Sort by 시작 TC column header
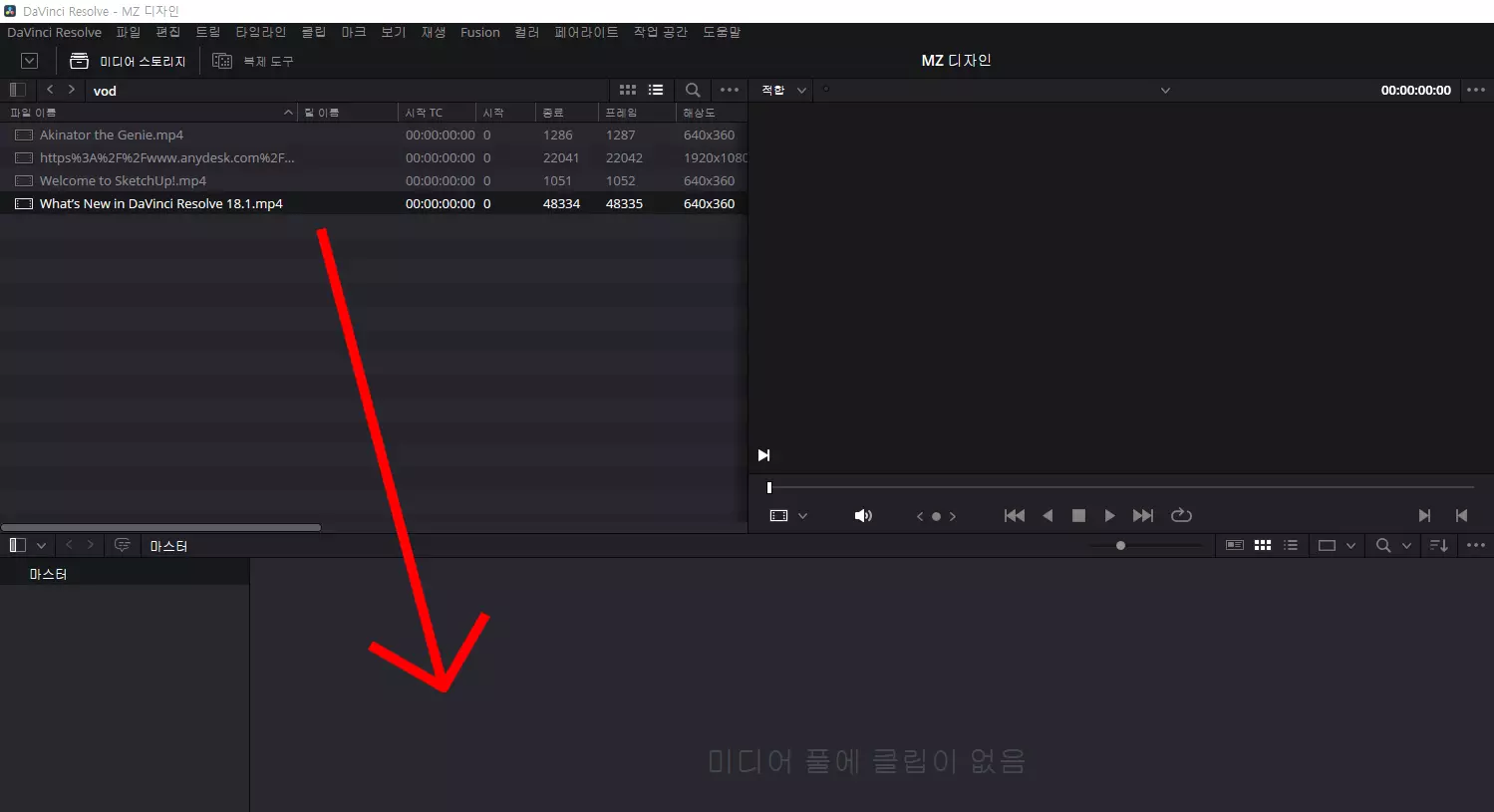The image size is (1494, 812). click(437, 113)
